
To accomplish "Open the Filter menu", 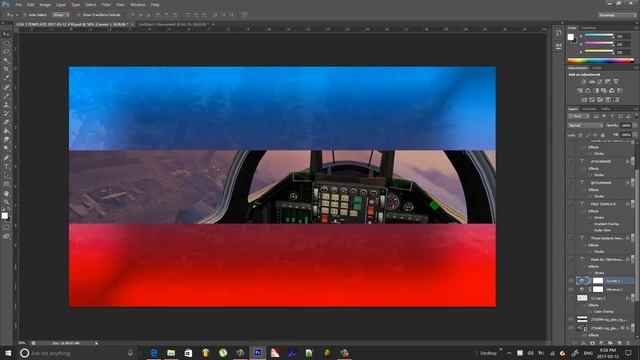I will pyautogui.click(x=106, y=4).
